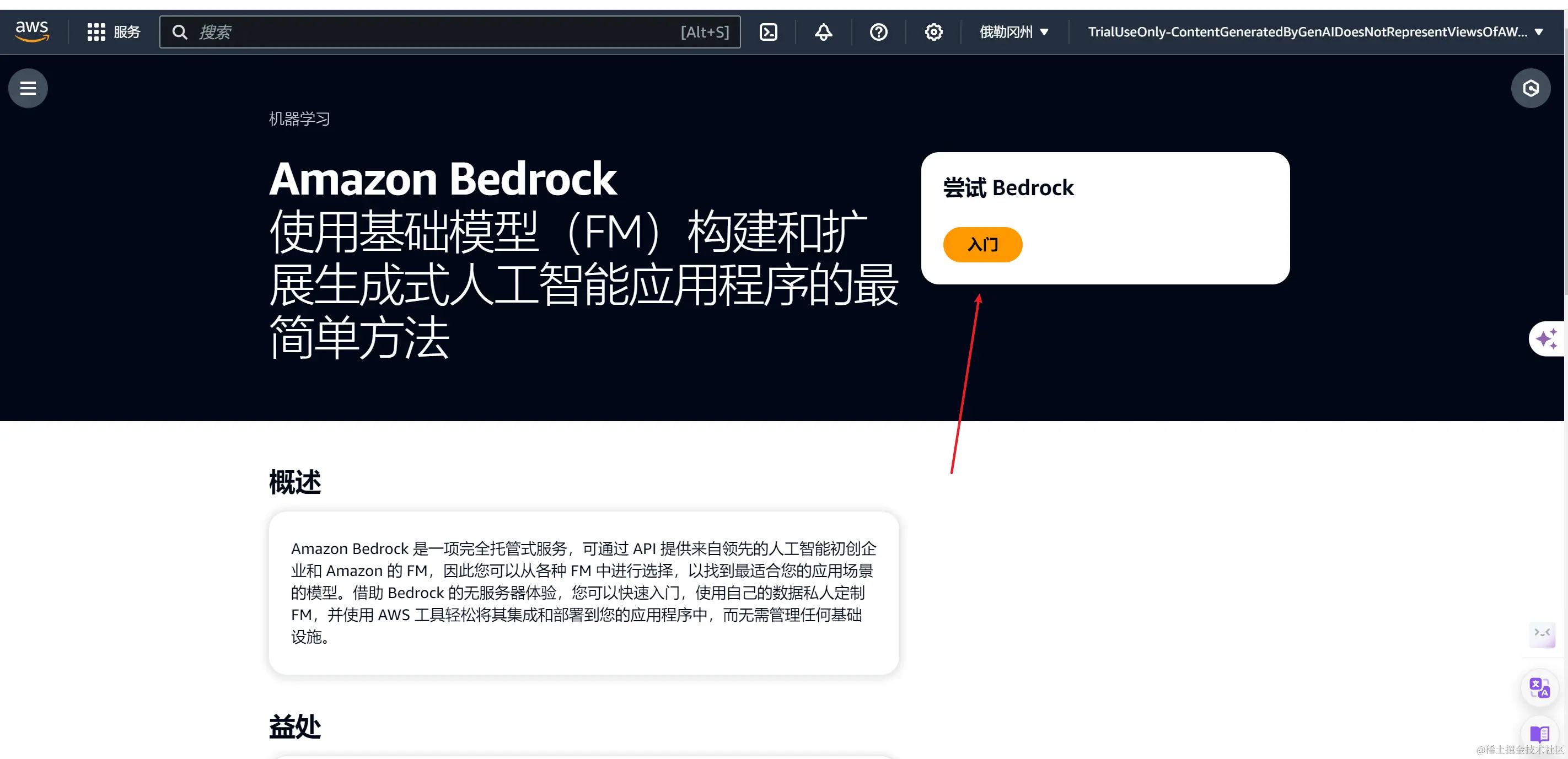
Task: Open the help question mark icon
Action: click(x=878, y=31)
